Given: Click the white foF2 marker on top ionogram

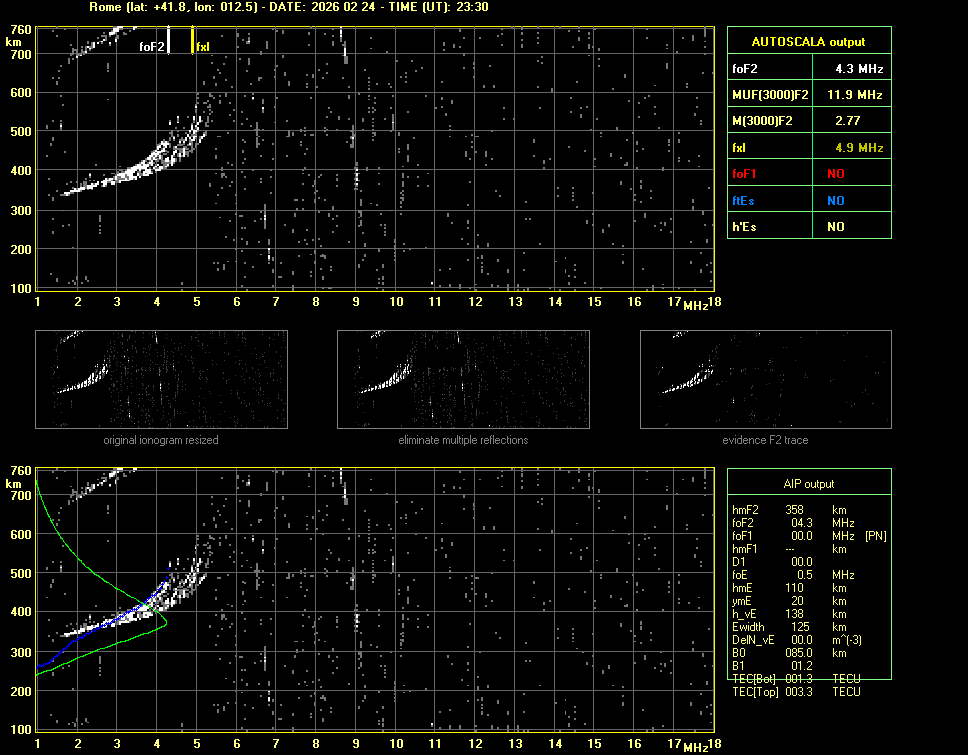Looking at the screenshot, I should [x=169, y=40].
